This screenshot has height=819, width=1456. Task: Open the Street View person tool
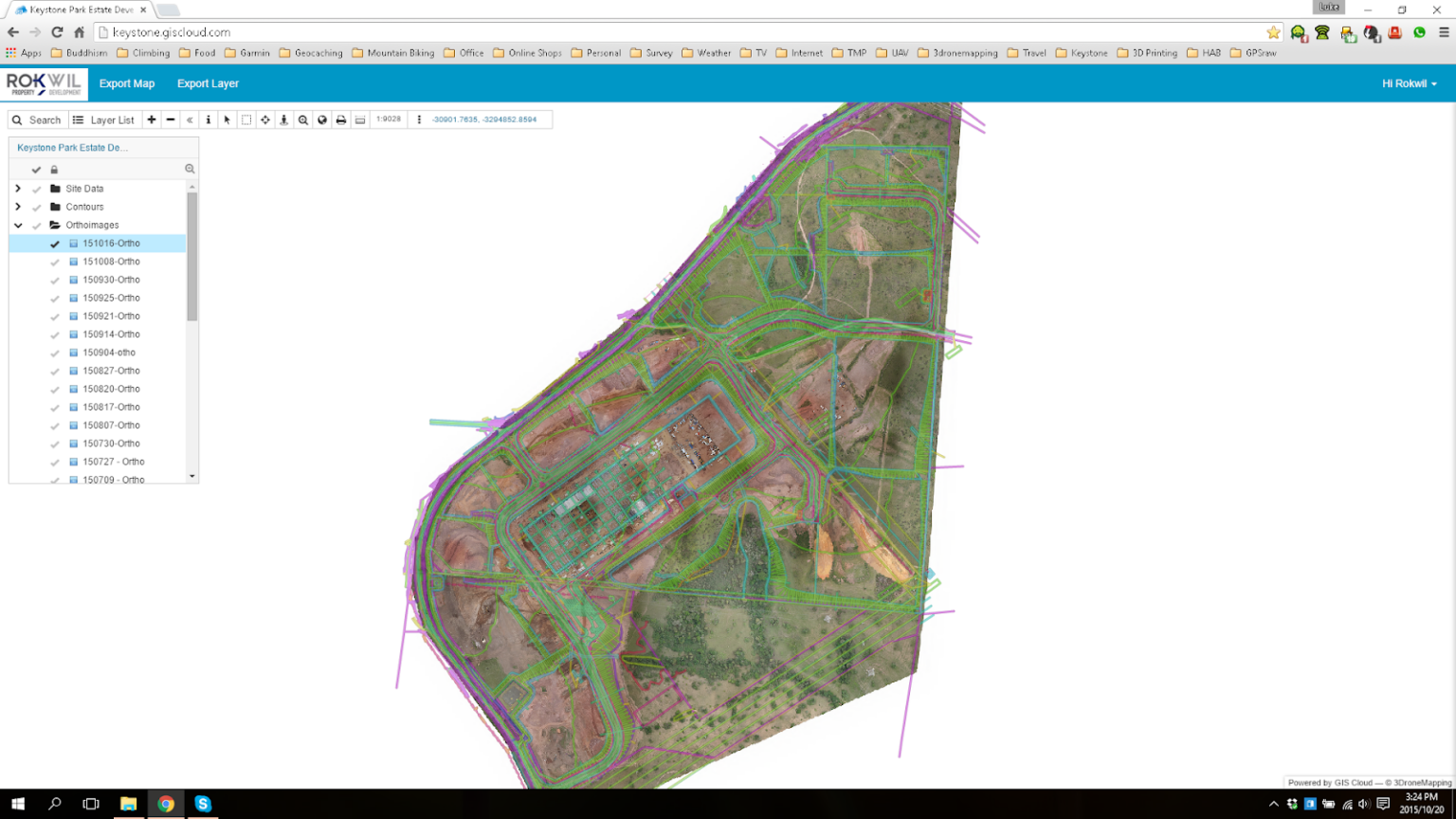(x=284, y=119)
